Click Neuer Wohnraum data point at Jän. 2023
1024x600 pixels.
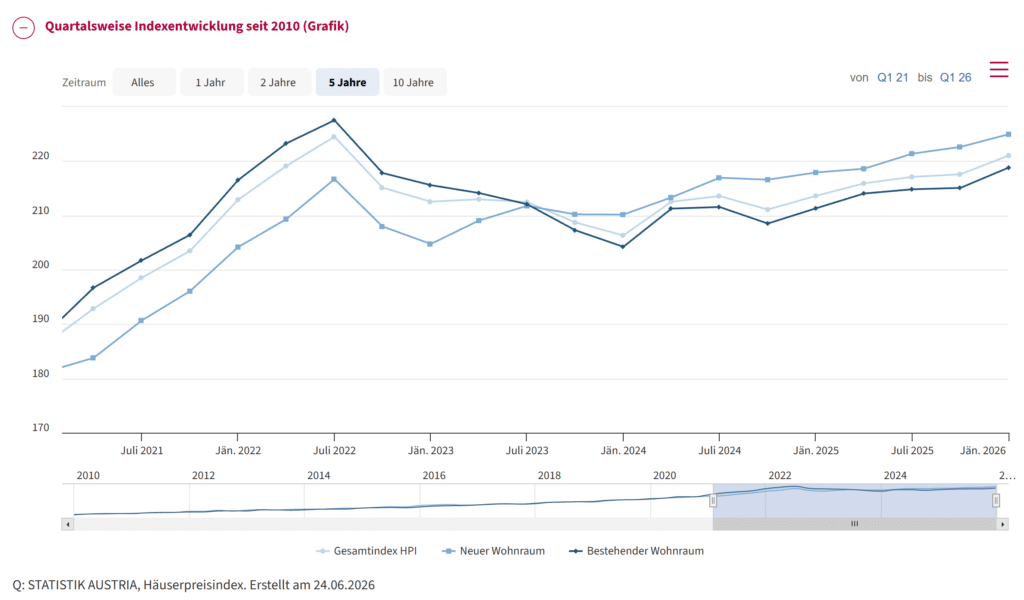[x=430, y=244]
